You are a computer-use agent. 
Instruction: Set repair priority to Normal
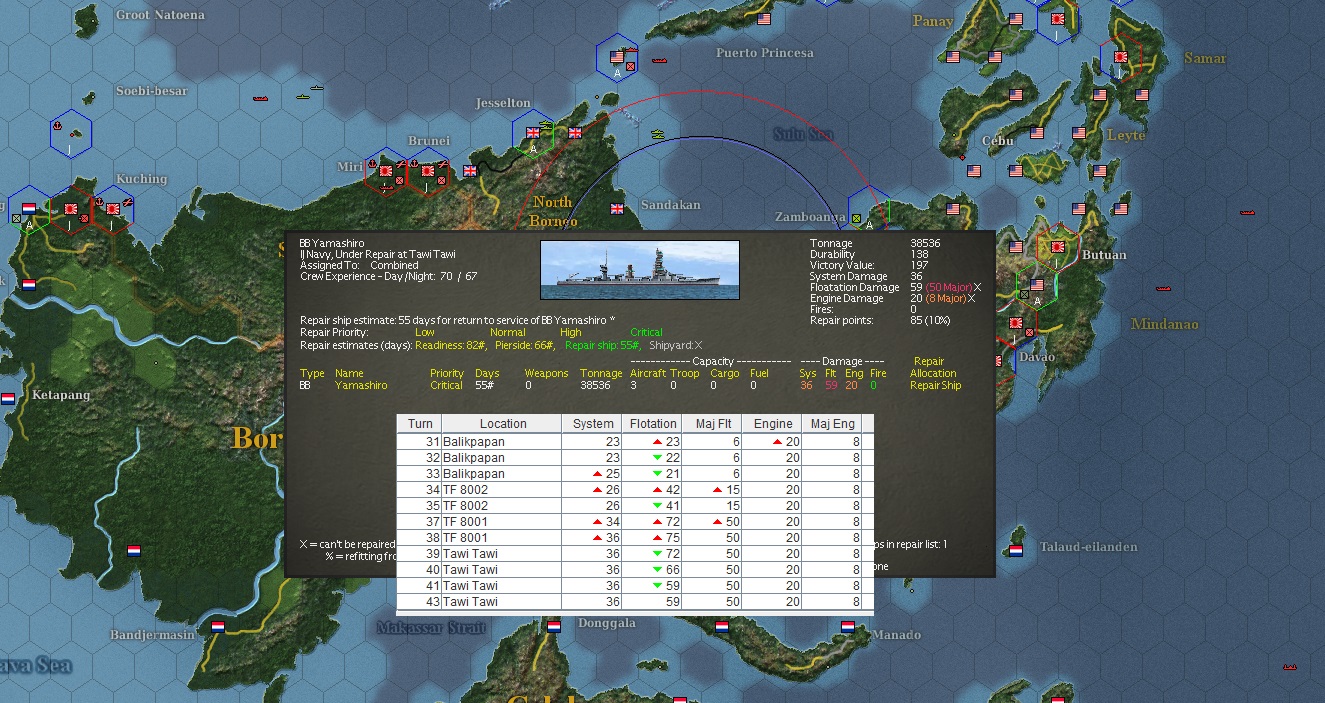(507, 332)
